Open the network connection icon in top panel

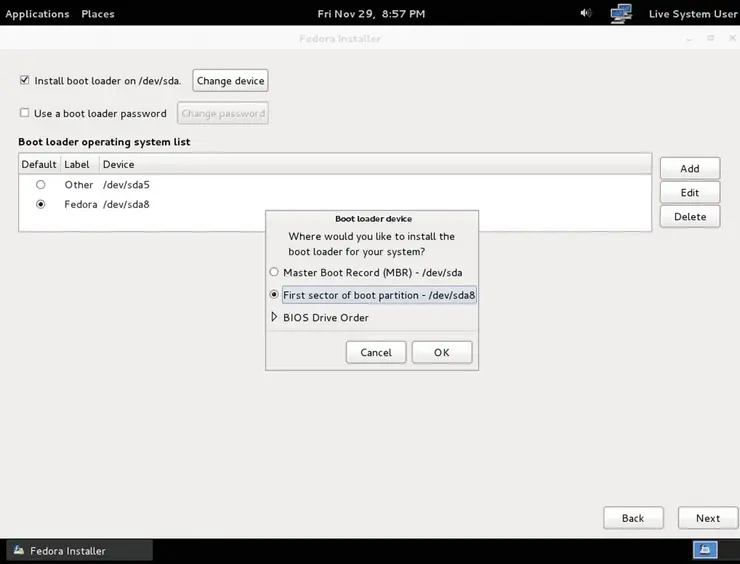[x=621, y=14]
